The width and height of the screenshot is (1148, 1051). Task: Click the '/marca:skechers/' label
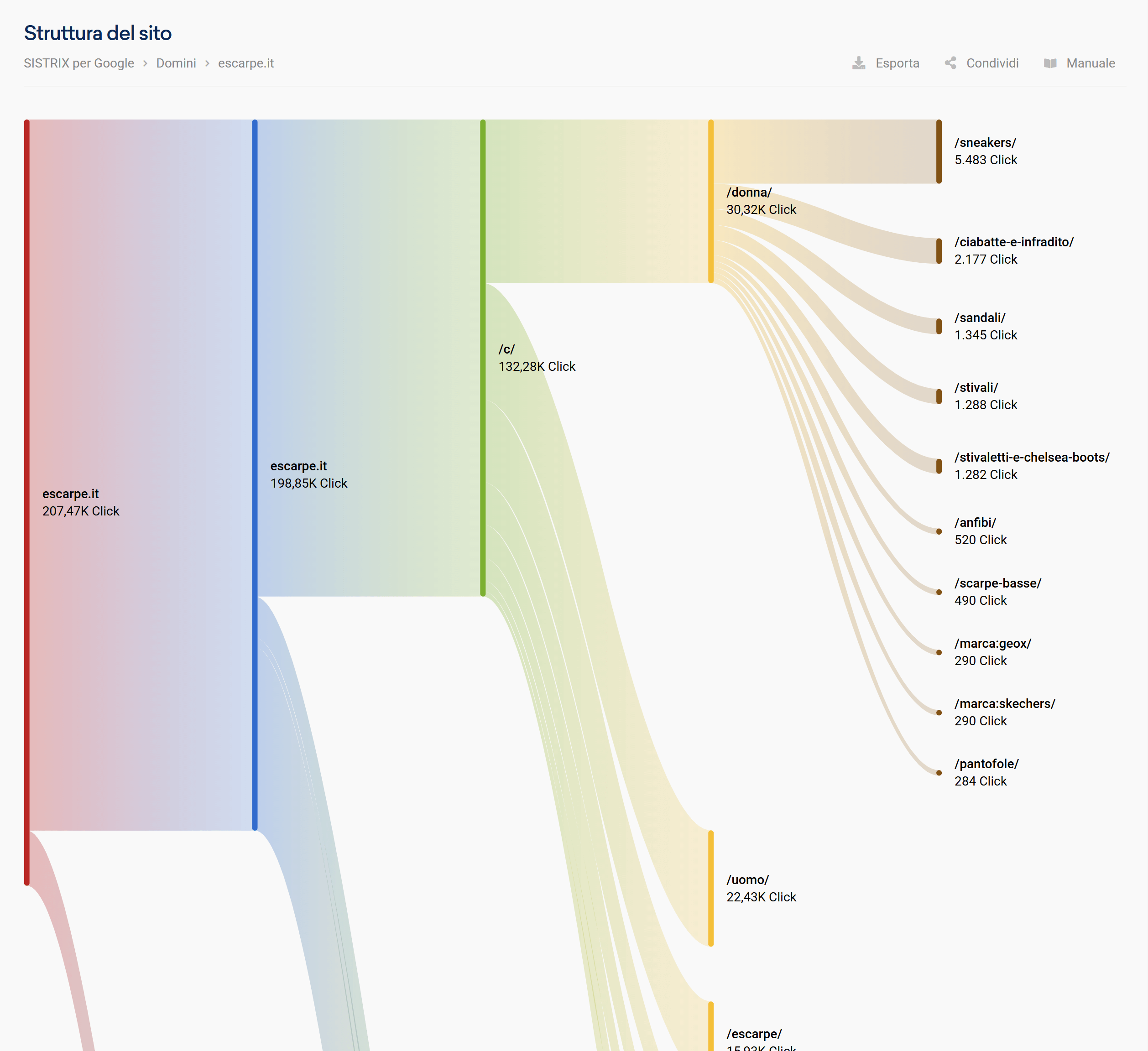pyautogui.click(x=1005, y=704)
